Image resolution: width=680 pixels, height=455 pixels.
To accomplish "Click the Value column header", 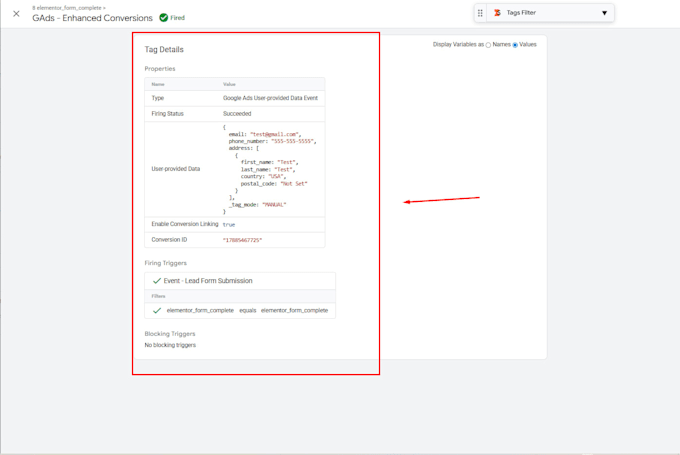I will pyautogui.click(x=229, y=84).
